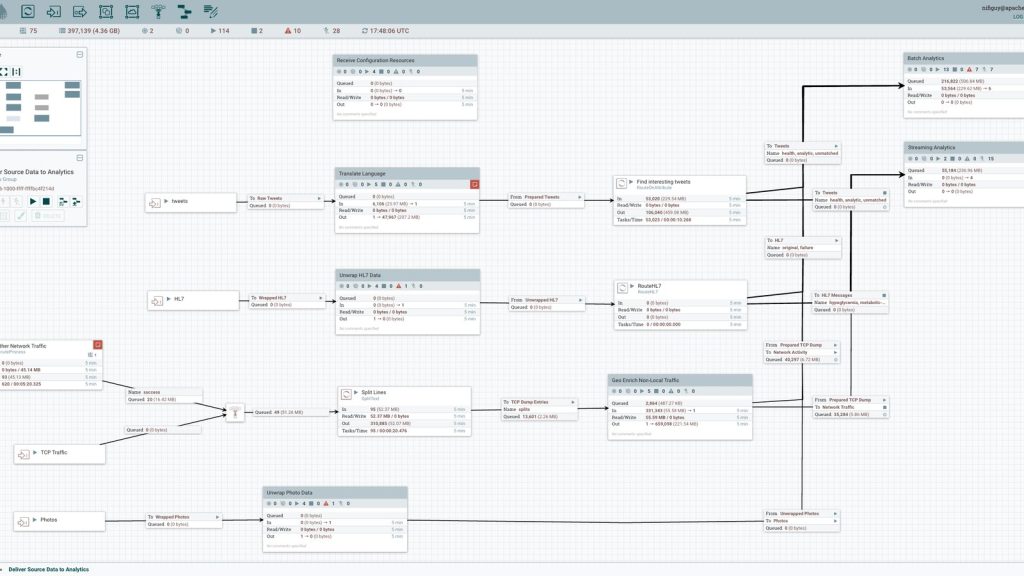
Task: Select the Streaming Analytics group header
Action: [x=964, y=148]
